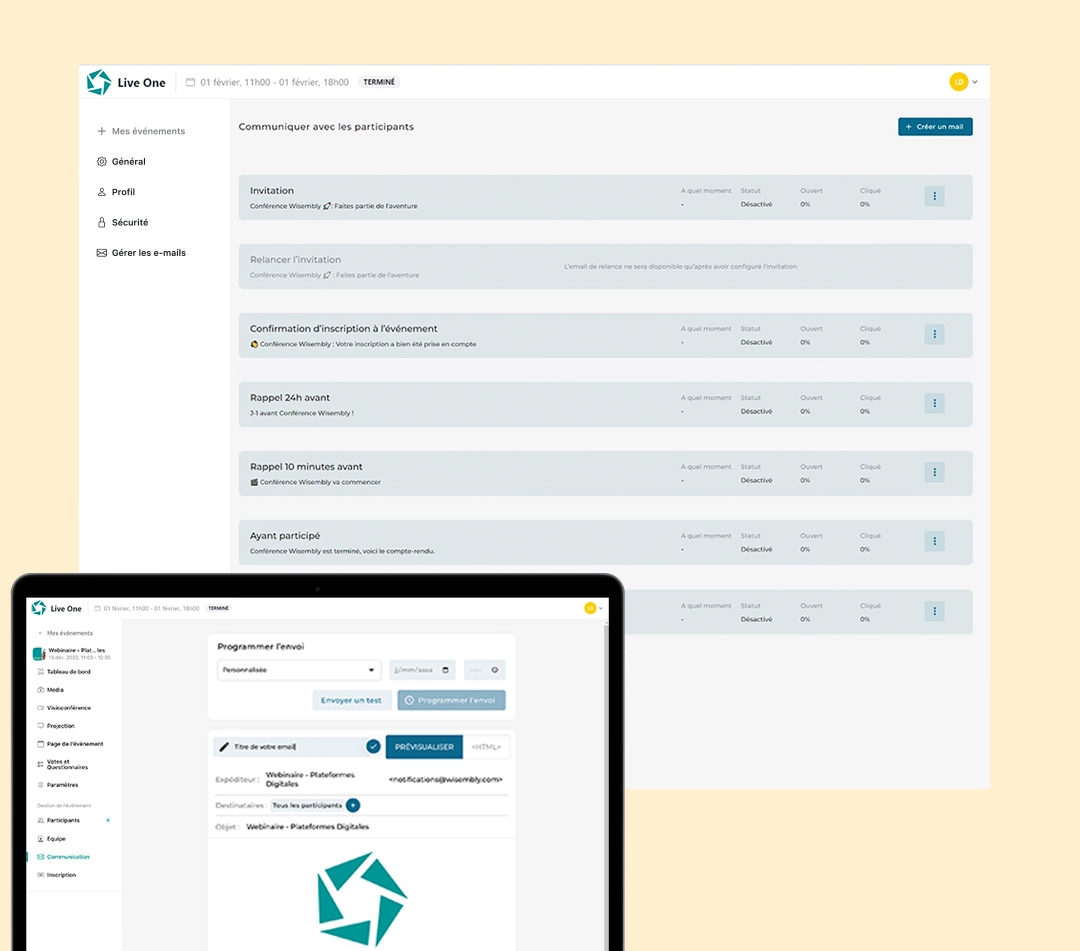Click the plus icon next to Mes événements
Image resolution: width=1080 pixels, height=951 pixels.
[x=101, y=131]
